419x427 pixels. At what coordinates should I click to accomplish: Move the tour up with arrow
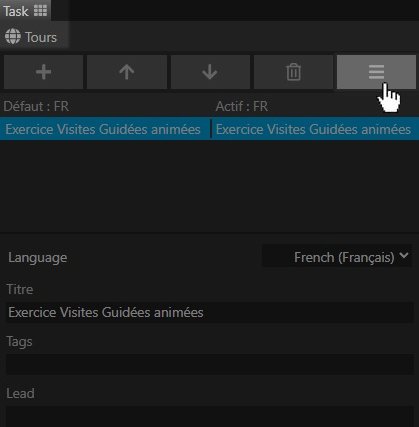127,72
